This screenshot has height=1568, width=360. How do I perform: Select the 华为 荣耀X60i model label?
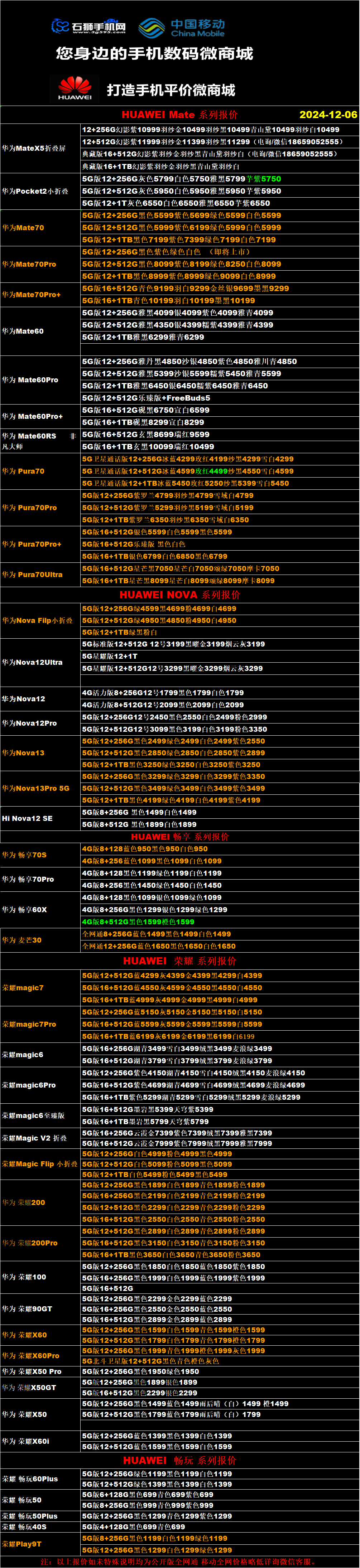tap(25, 1441)
